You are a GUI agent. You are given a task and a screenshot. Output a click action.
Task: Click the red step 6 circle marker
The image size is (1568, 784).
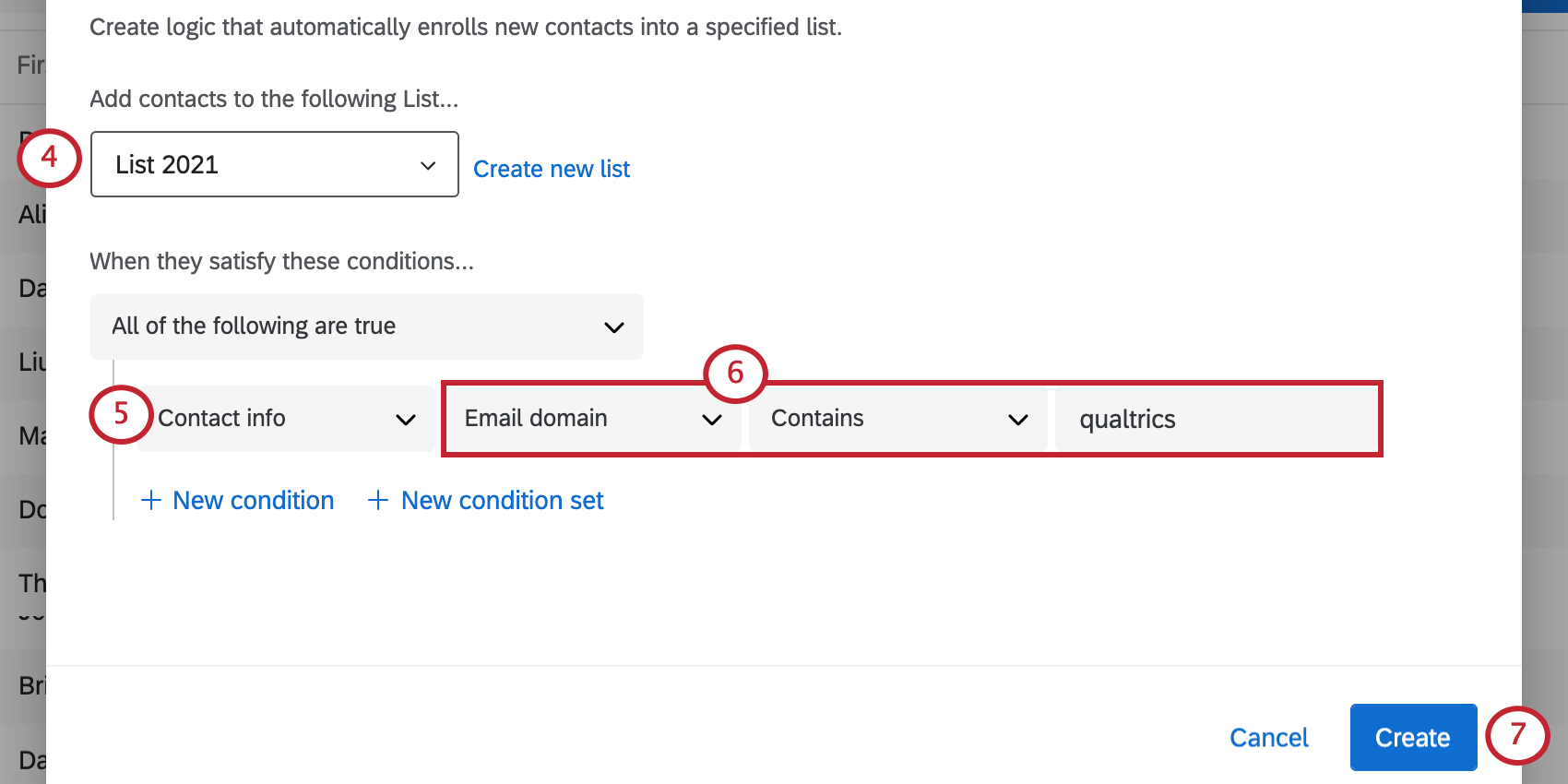735,373
